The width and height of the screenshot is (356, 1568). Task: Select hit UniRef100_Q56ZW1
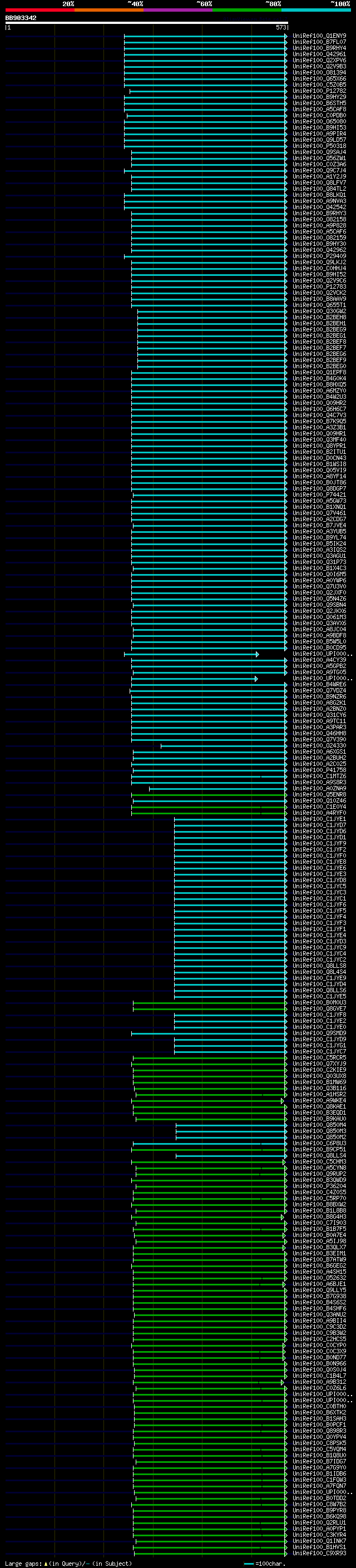[319, 159]
